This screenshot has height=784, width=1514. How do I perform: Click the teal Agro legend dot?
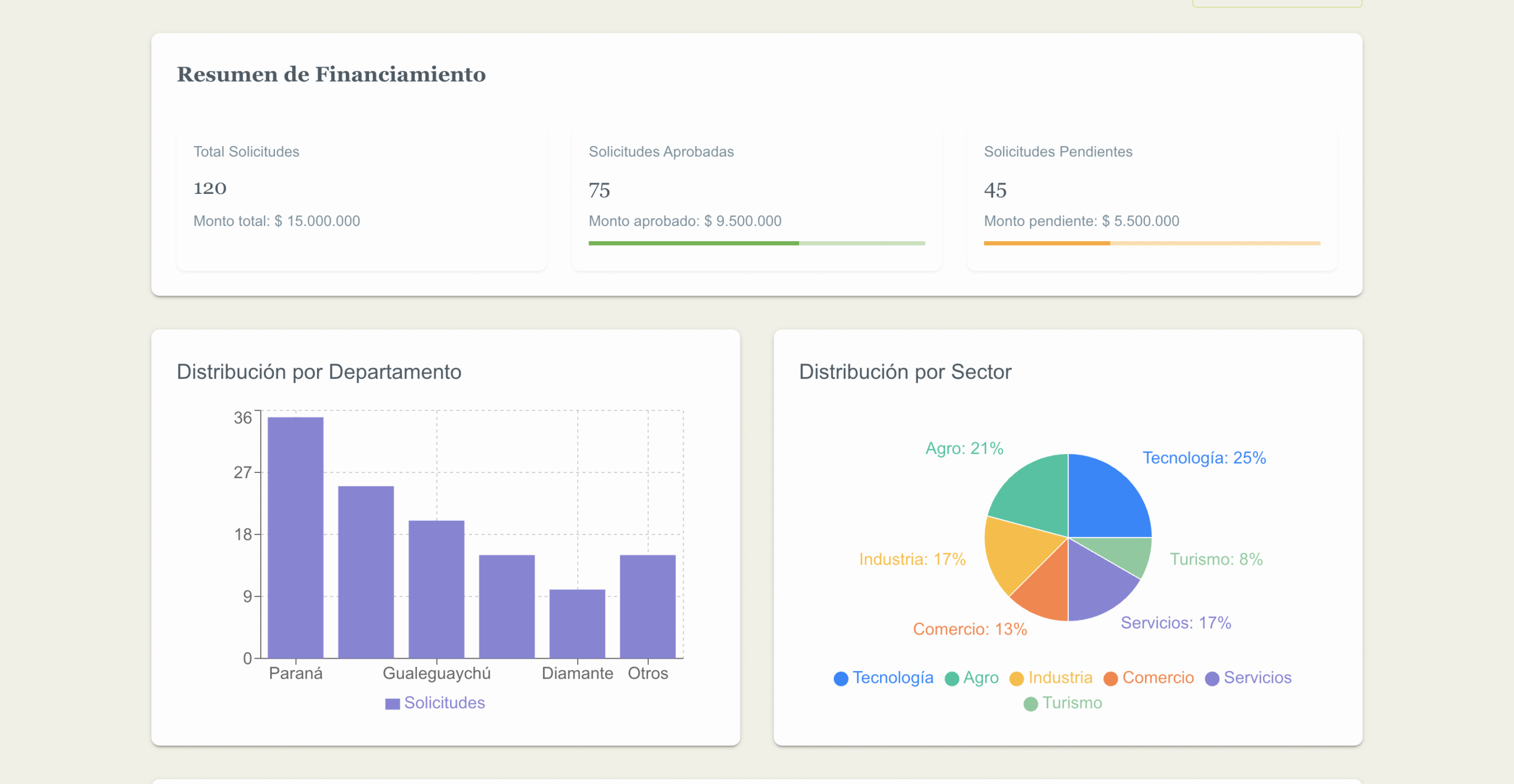[x=953, y=678]
